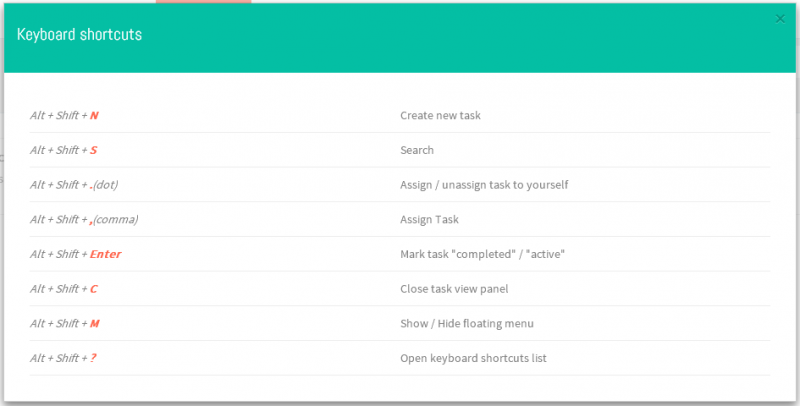Click Open keyboard shortcuts list description
This screenshot has height=406, width=800.
coord(473,358)
